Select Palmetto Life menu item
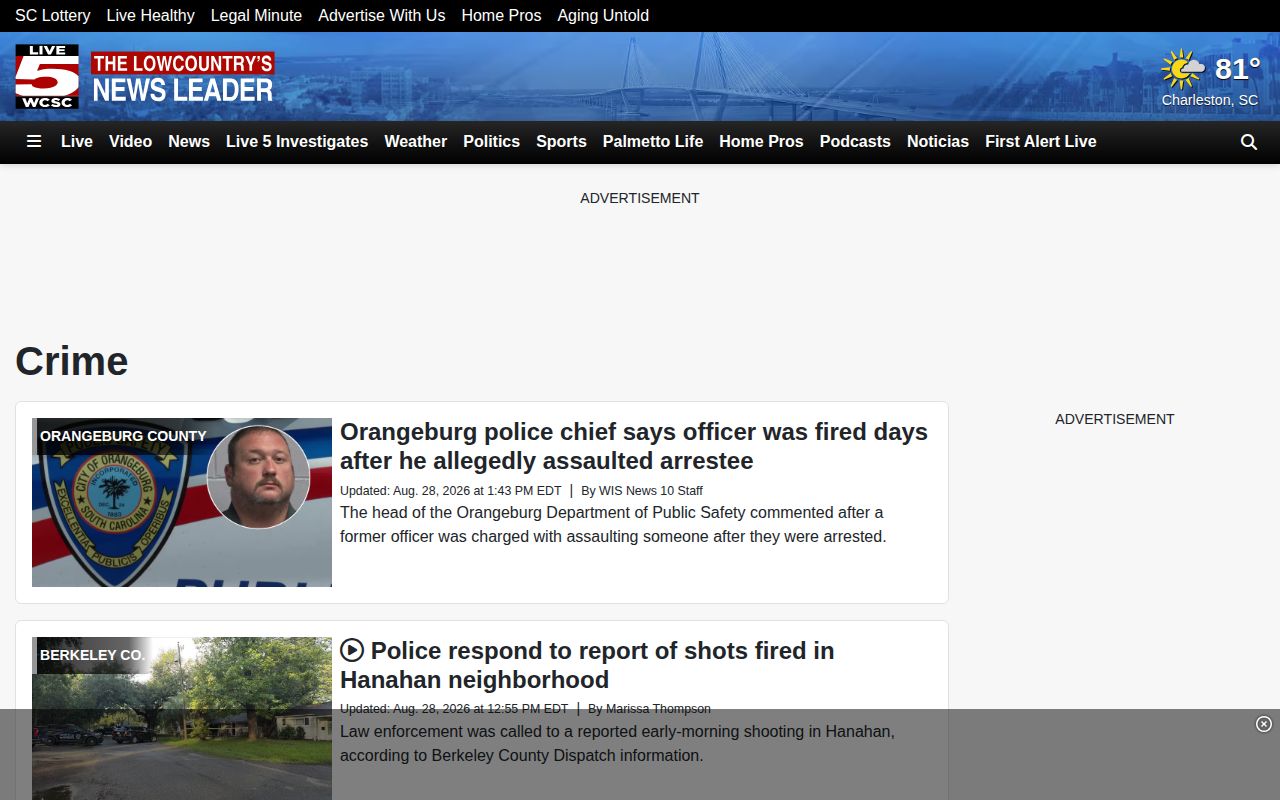Viewport: 1280px width, 800px height. pos(653,142)
